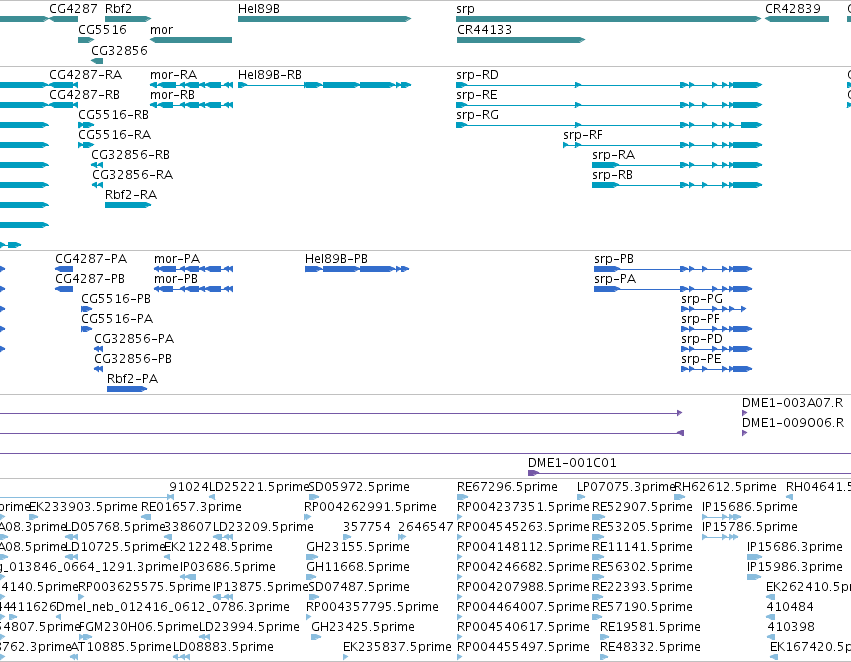Image resolution: width=851 pixels, height=662 pixels.
Task: Select EST IP15686.5prime
Action: click(750, 507)
